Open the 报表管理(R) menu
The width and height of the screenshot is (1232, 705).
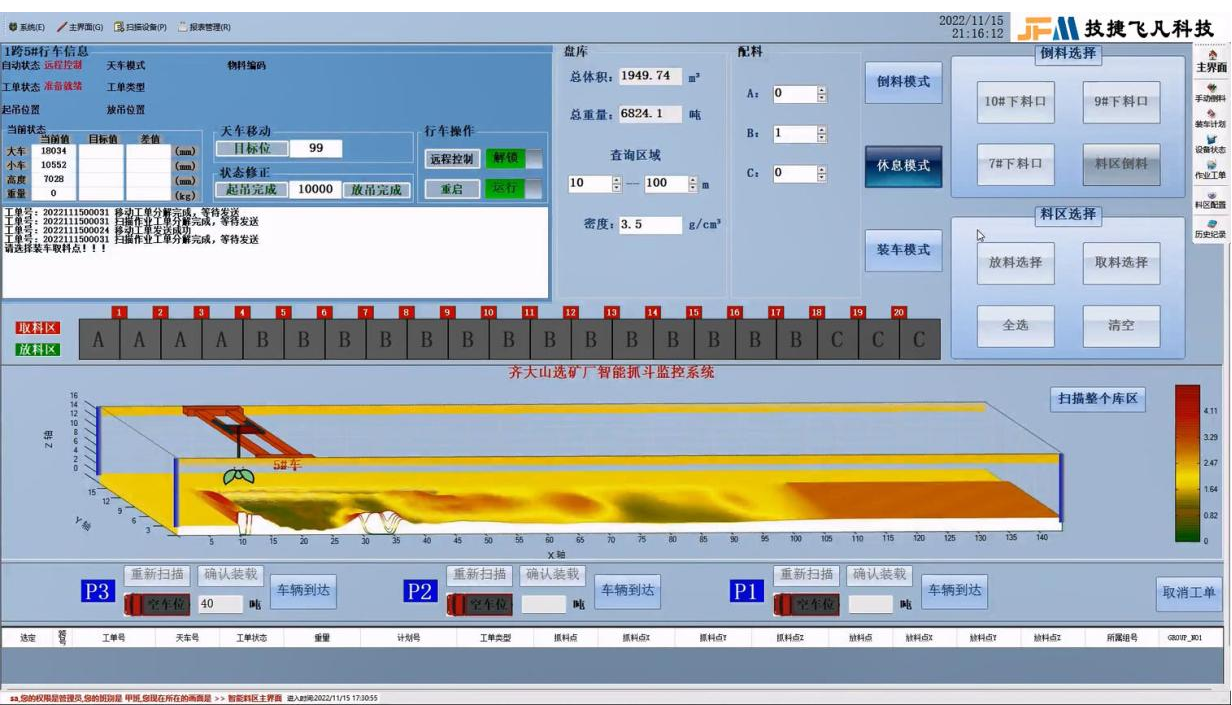point(204,27)
